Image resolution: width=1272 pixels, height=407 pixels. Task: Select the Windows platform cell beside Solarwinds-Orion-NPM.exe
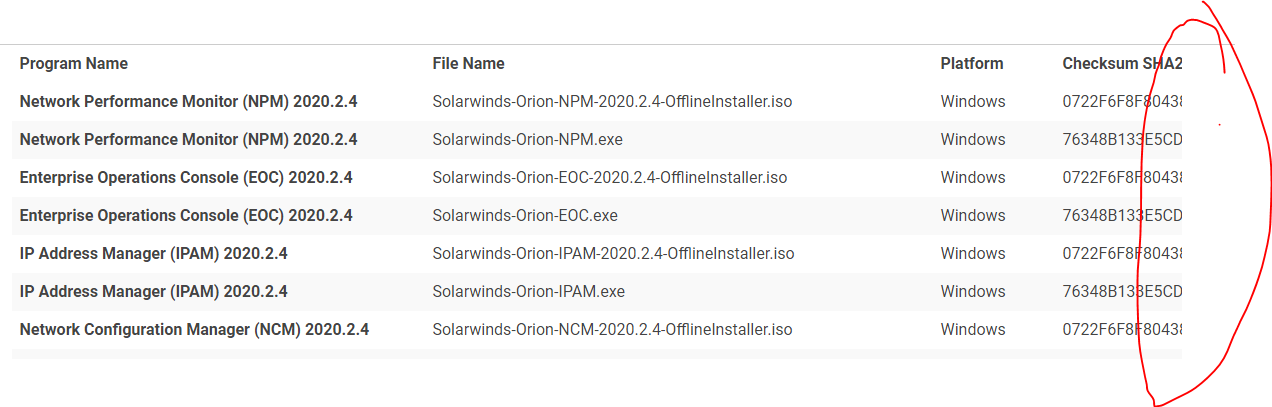click(x=973, y=140)
